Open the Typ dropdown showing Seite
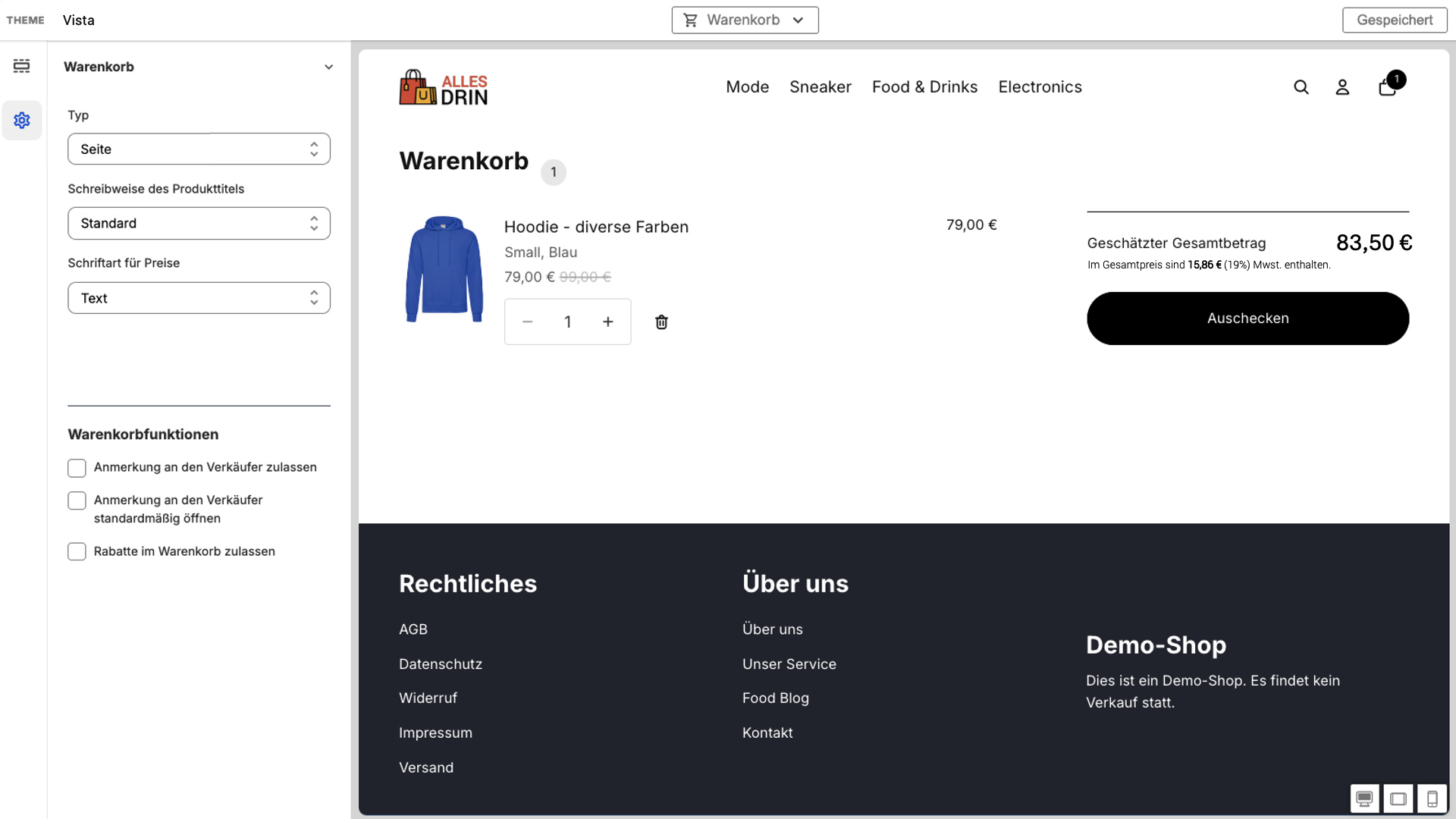This screenshot has width=1456, height=819. point(199,149)
